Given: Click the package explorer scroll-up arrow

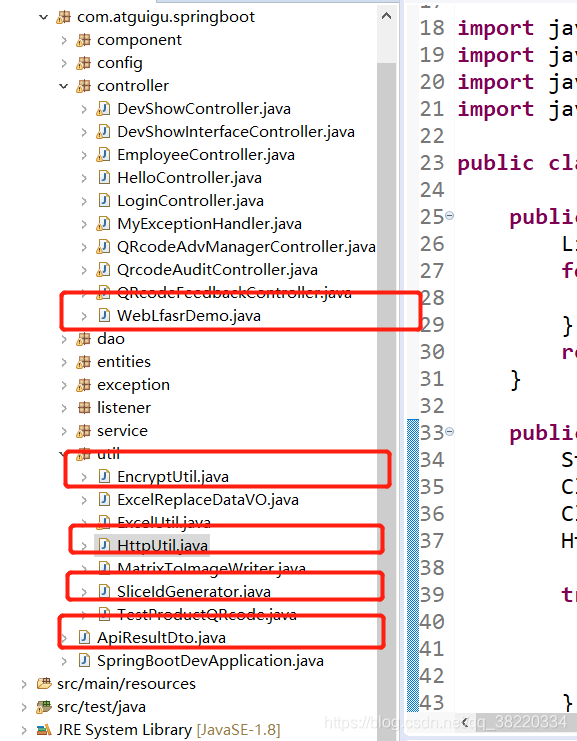Looking at the screenshot, I should click(x=387, y=16).
